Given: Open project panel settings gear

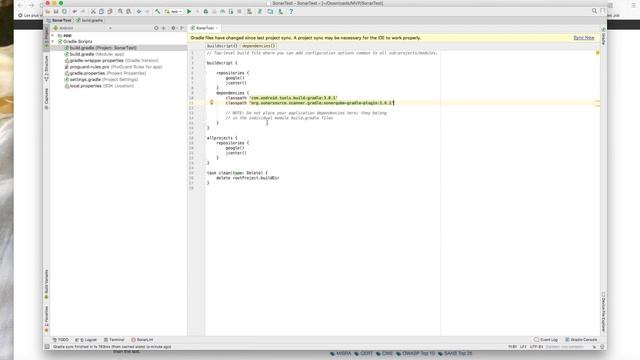Looking at the screenshot, I should click(x=173, y=28).
